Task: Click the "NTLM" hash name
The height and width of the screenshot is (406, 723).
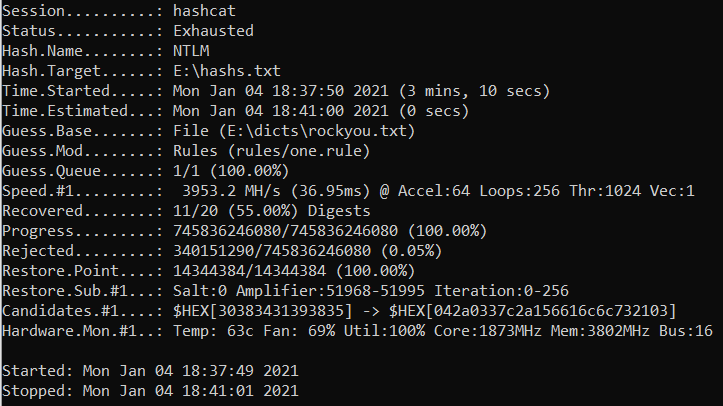Action: pyautogui.click(x=192, y=51)
